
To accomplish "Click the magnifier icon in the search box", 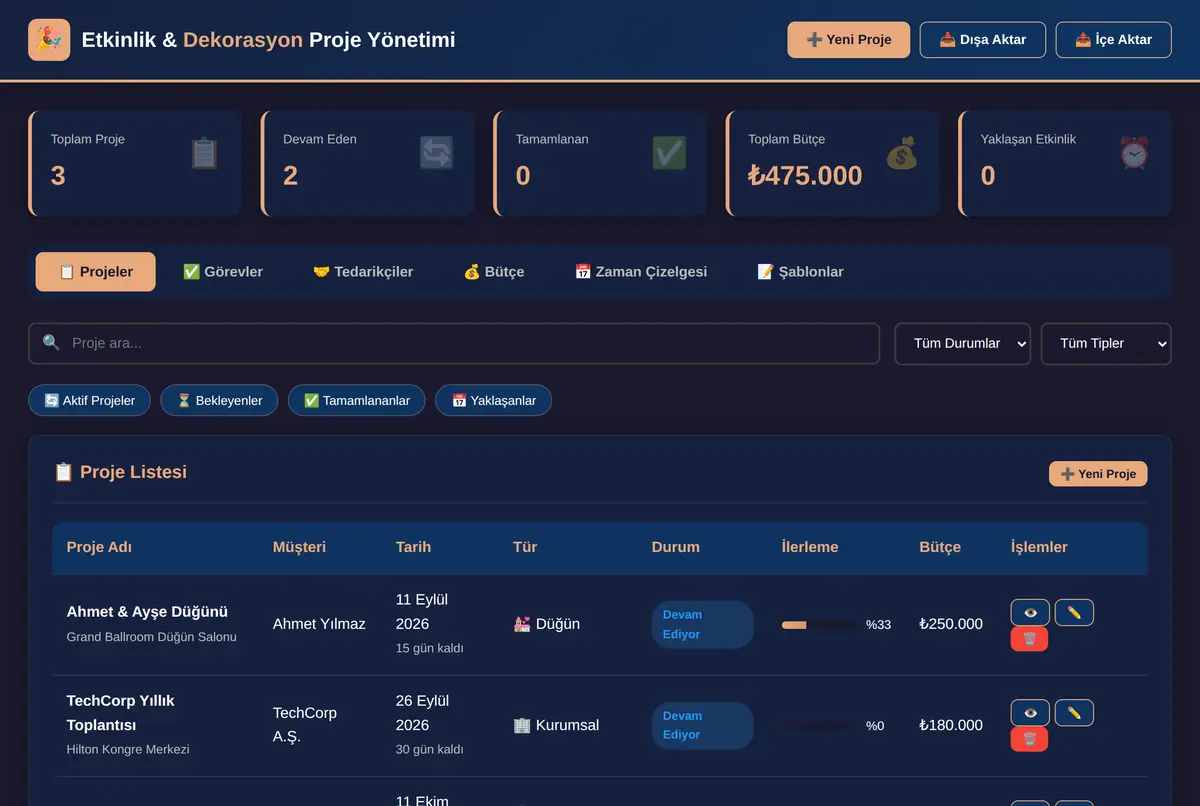I will coord(51,343).
